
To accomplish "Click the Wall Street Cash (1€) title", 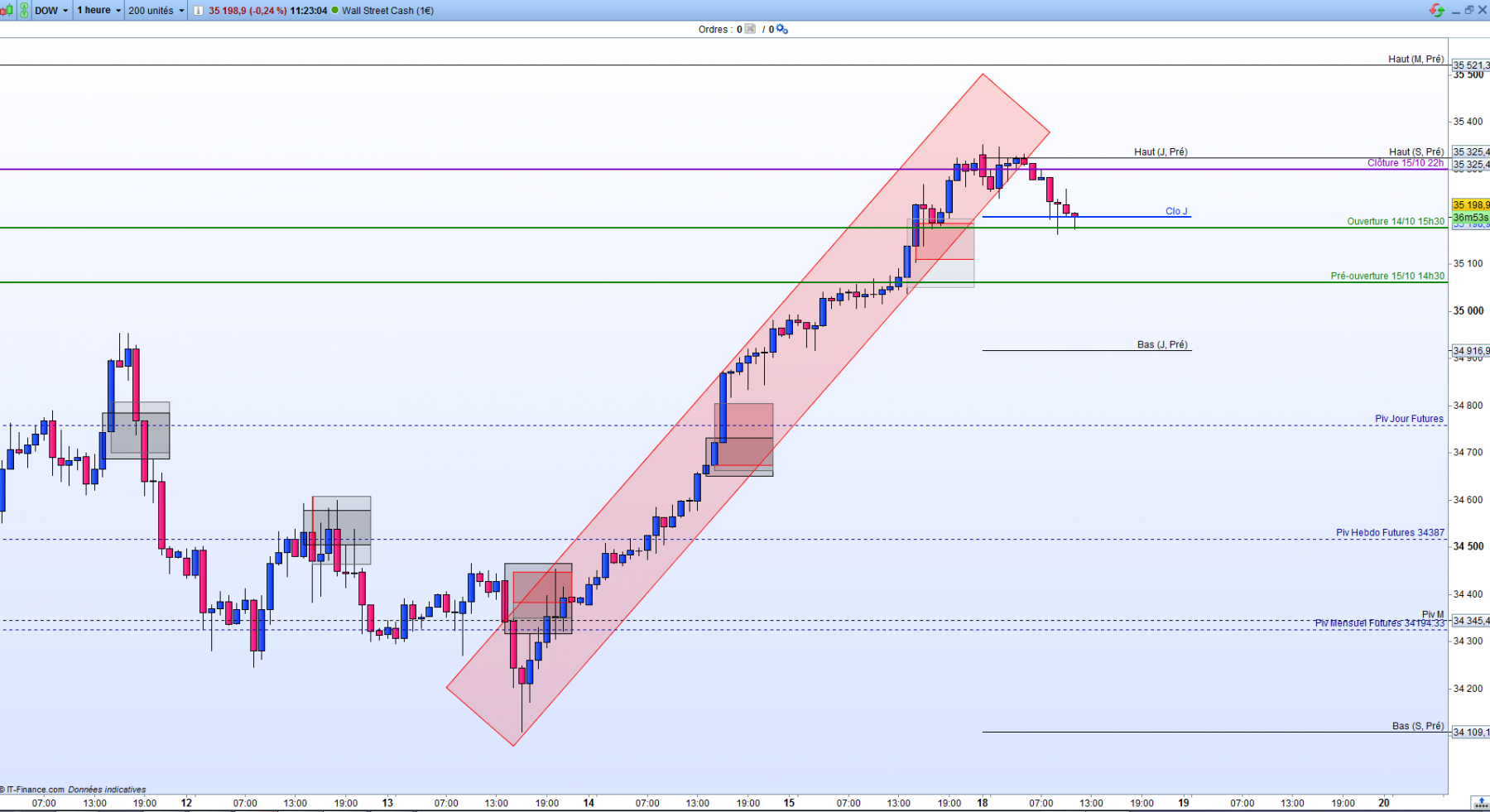I will click(387, 11).
